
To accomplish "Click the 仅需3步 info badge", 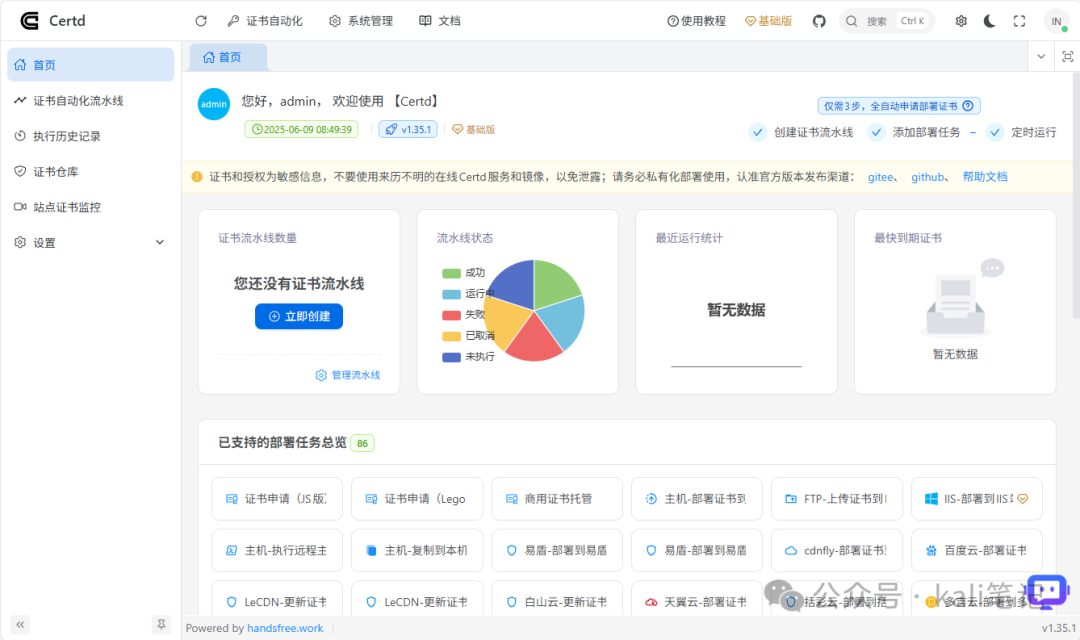I will [x=899, y=106].
